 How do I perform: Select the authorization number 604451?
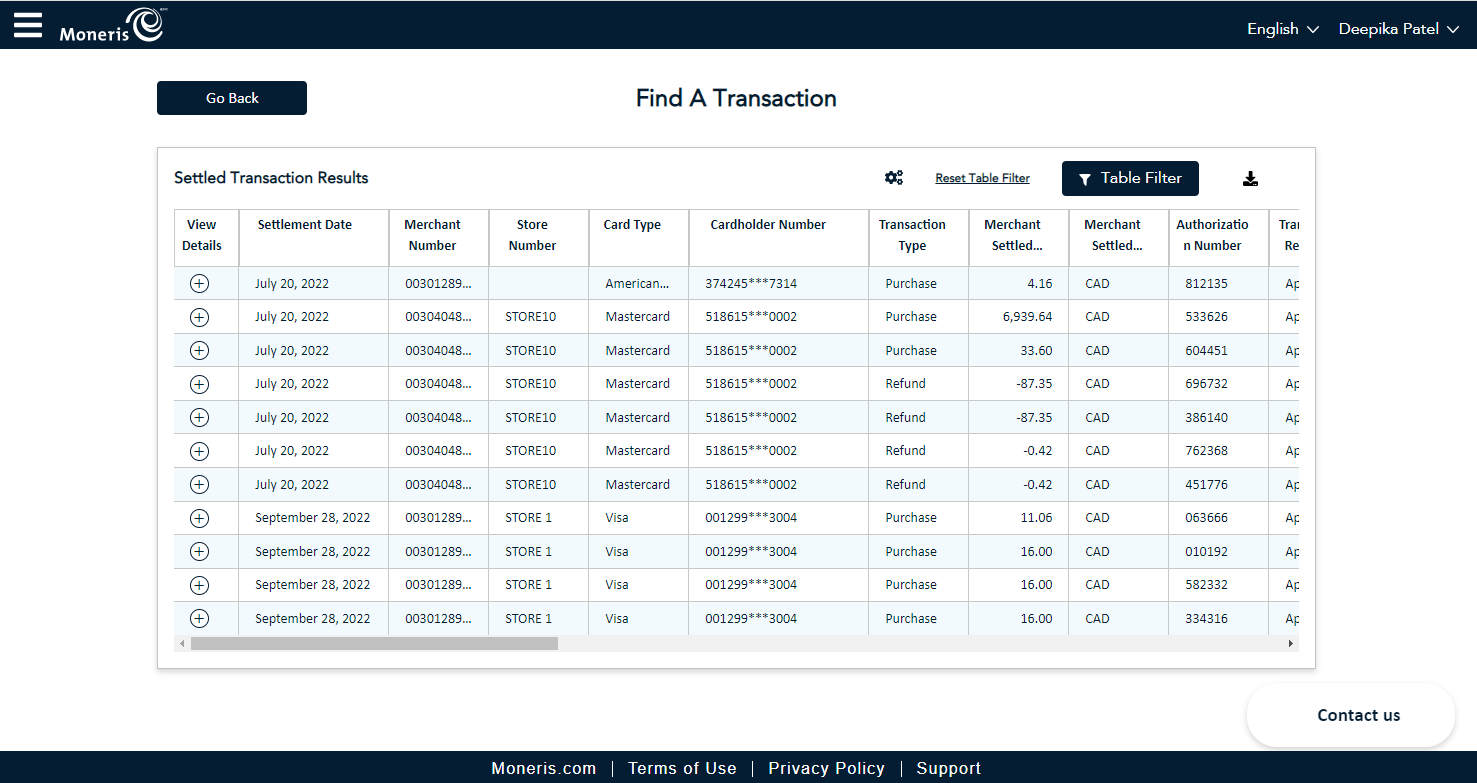click(1206, 351)
